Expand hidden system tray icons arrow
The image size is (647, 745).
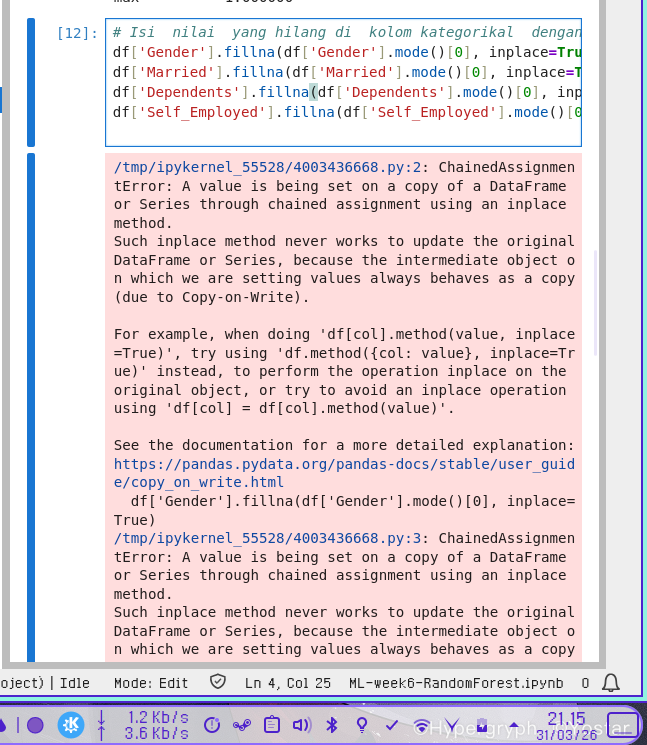click(514, 725)
